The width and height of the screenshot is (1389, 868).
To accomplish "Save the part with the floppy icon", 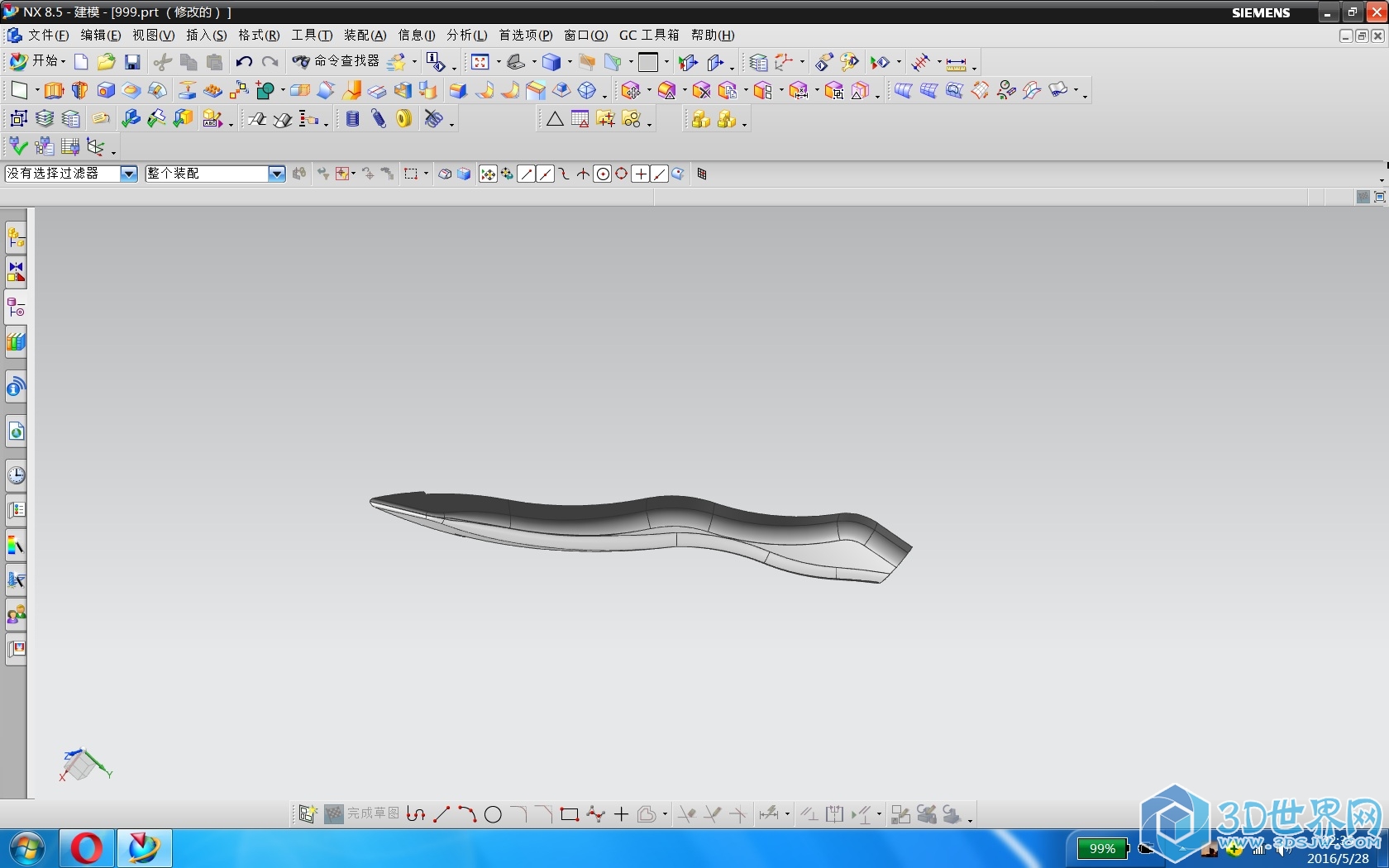I will [x=132, y=62].
